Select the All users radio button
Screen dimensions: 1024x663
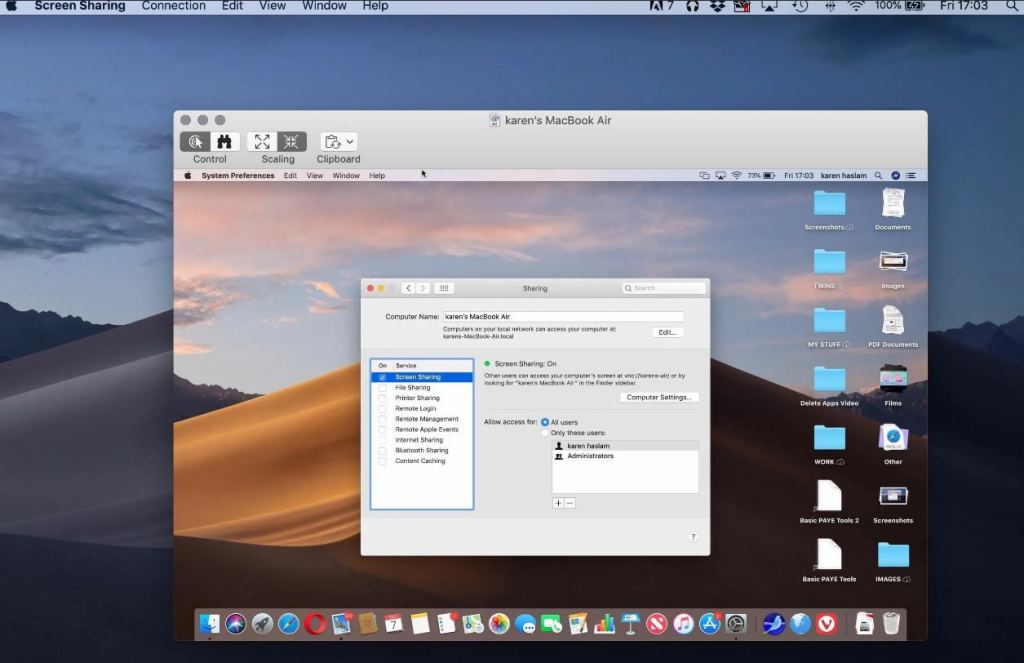point(545,423)
